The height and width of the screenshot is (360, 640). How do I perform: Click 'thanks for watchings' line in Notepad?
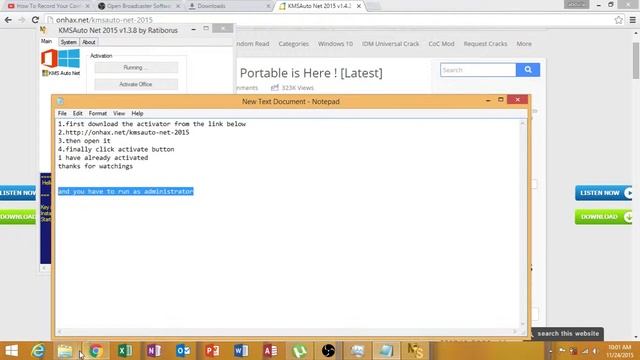tap(96, 166)
